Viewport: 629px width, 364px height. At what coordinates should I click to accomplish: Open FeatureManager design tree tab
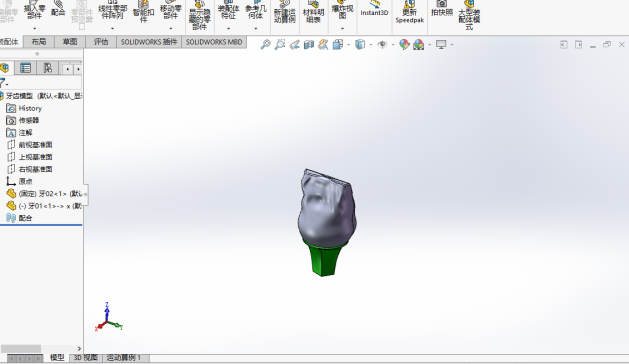point(5,68)
